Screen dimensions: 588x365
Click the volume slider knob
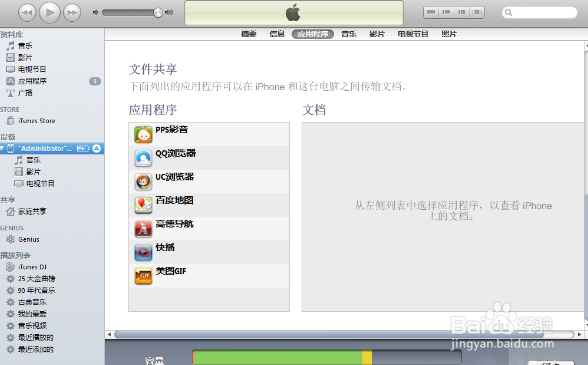click(158, 12)
